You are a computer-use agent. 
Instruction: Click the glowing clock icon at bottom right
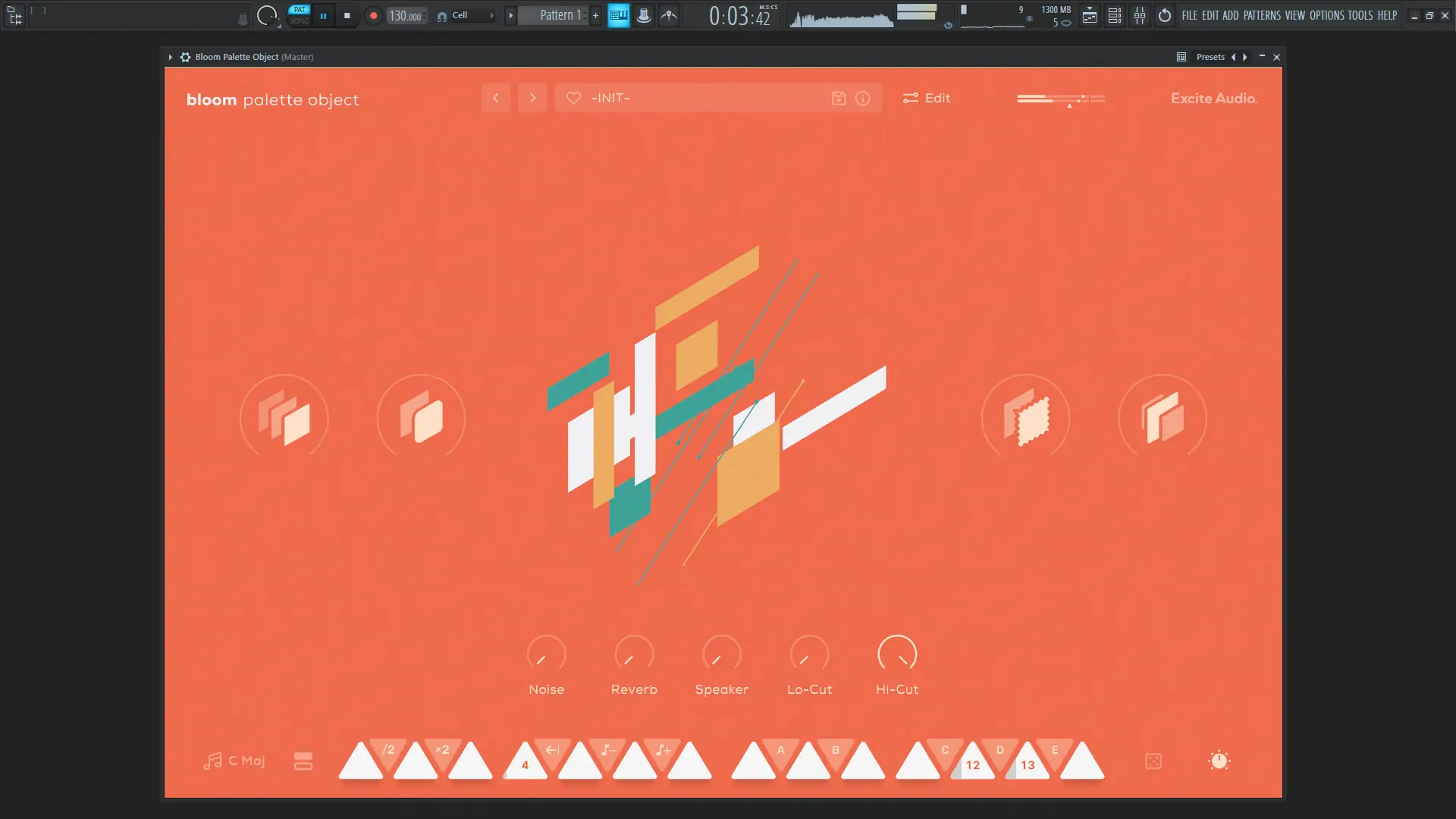click(1219, 761)
